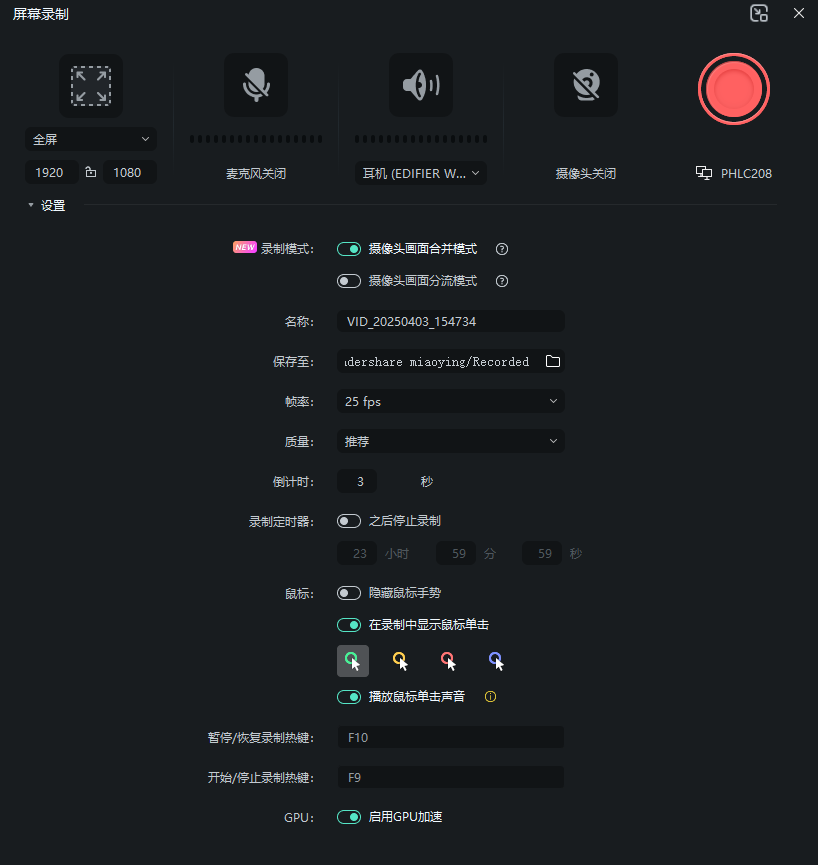The height and width of the screenshot is (865, 818).
Task: Open the 推荐 quality dropdown
Action: coord(451,441)
